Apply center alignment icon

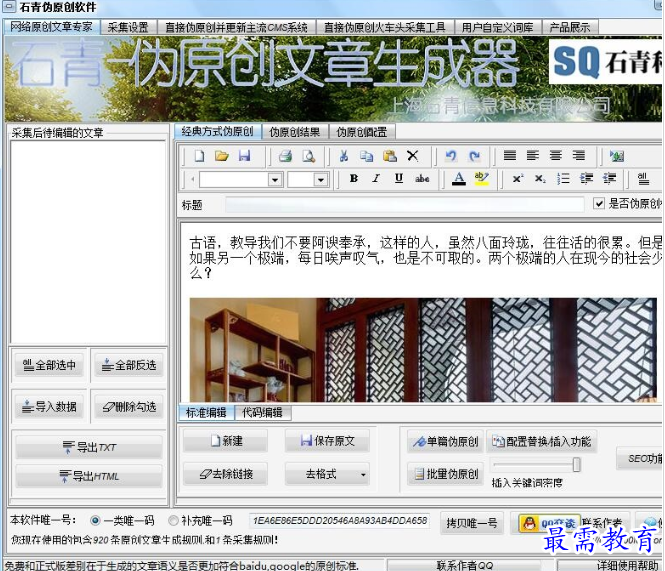click(556, 155)
